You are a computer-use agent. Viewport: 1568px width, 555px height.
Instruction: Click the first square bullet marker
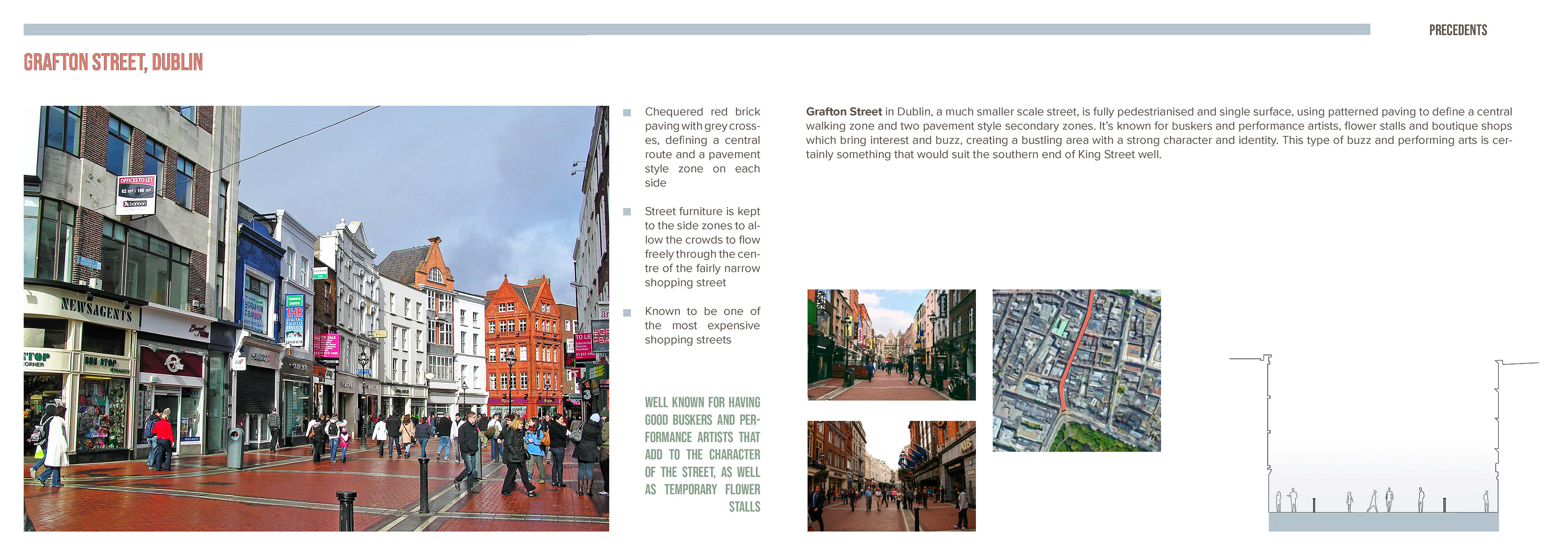coord(627,113)
